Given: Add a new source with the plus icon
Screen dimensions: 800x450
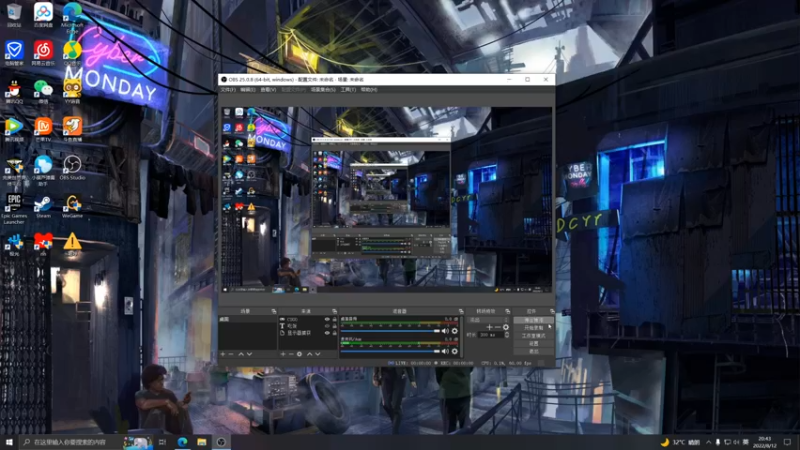Looking at the screenshot, I should 283,354.
